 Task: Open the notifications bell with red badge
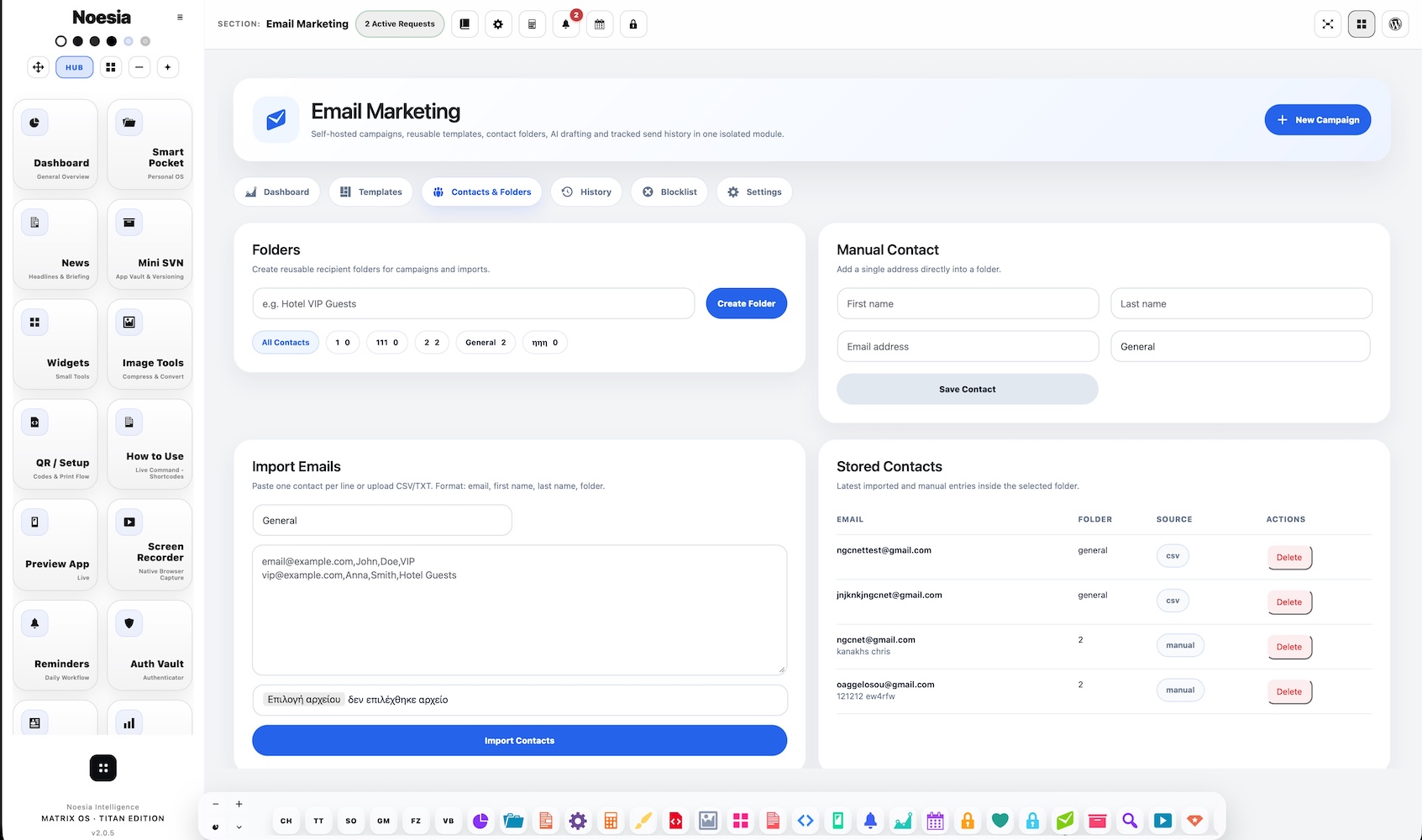tap(565, 24)
